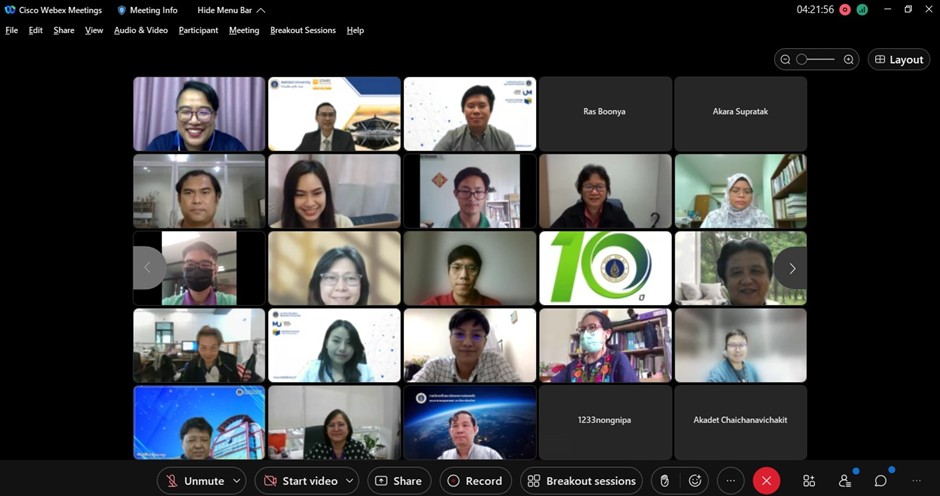Click the raise hand gesture icon
940x496 pixels.
coord(664,481)
